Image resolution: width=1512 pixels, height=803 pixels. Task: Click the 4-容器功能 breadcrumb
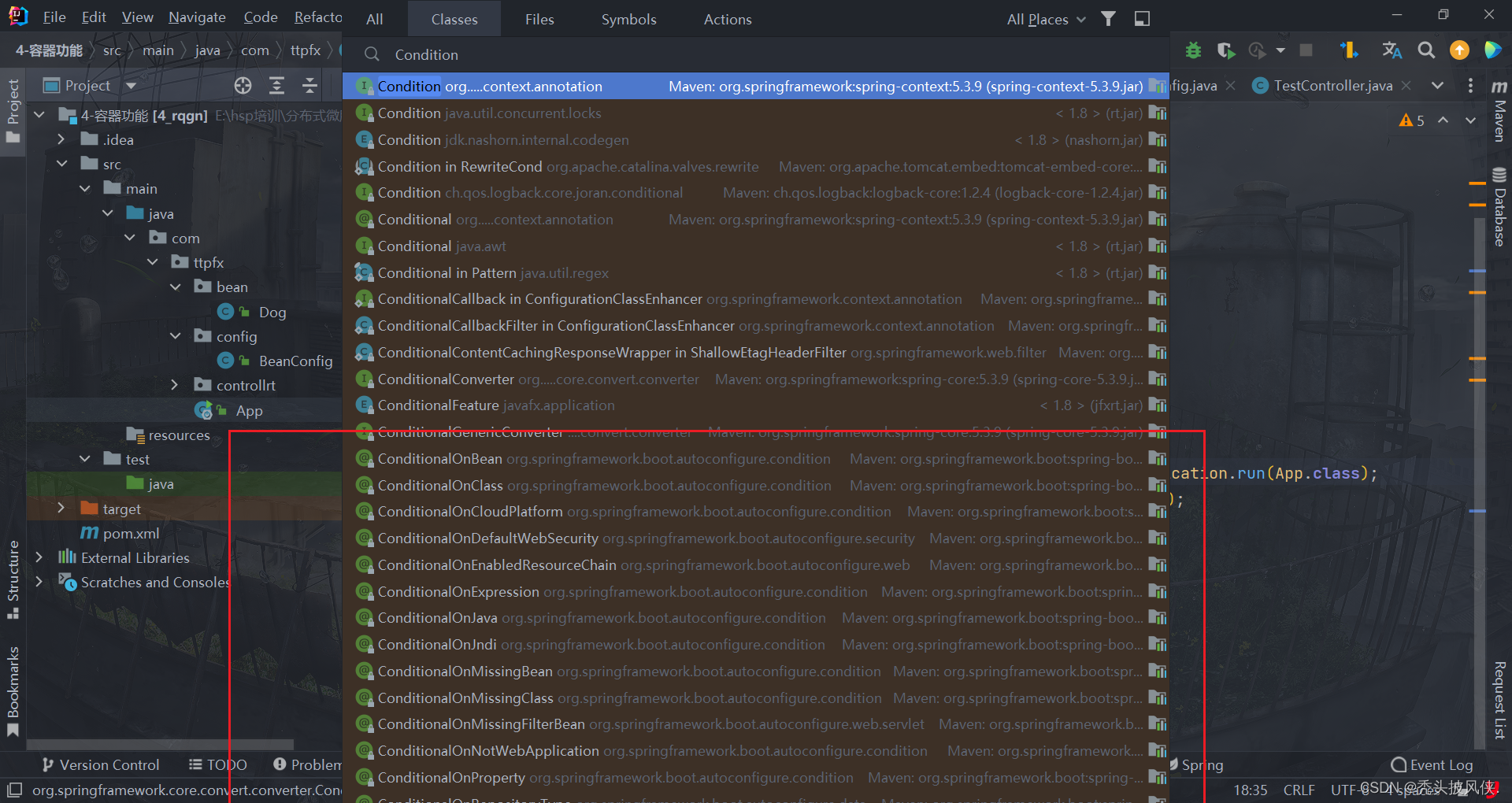click(x=49, y=50)
